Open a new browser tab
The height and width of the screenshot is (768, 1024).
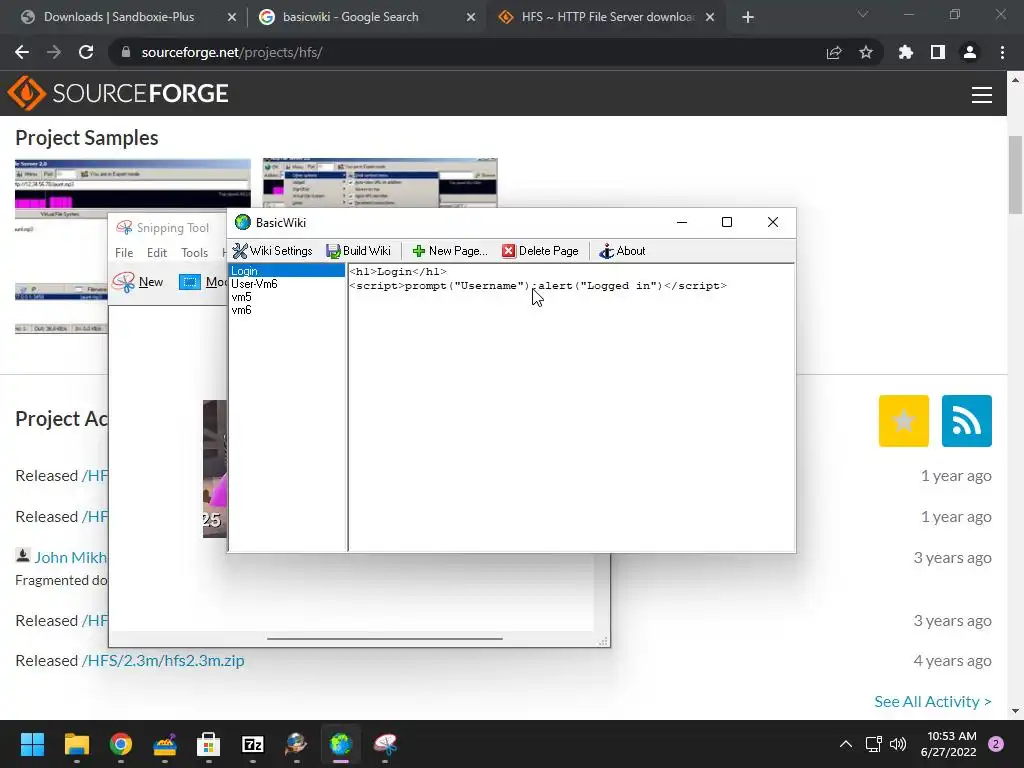tap(748, 18)
